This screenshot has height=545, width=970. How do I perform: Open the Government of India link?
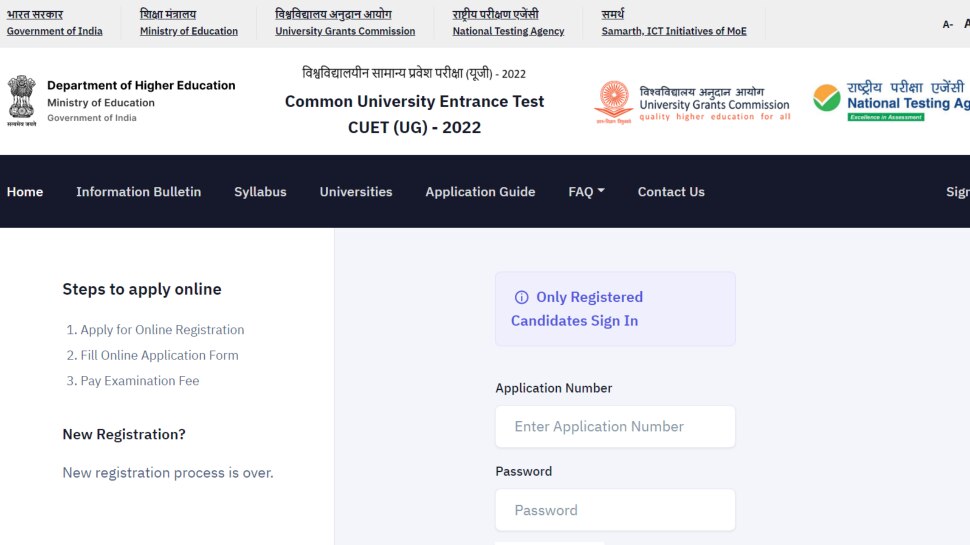point(54,31)
